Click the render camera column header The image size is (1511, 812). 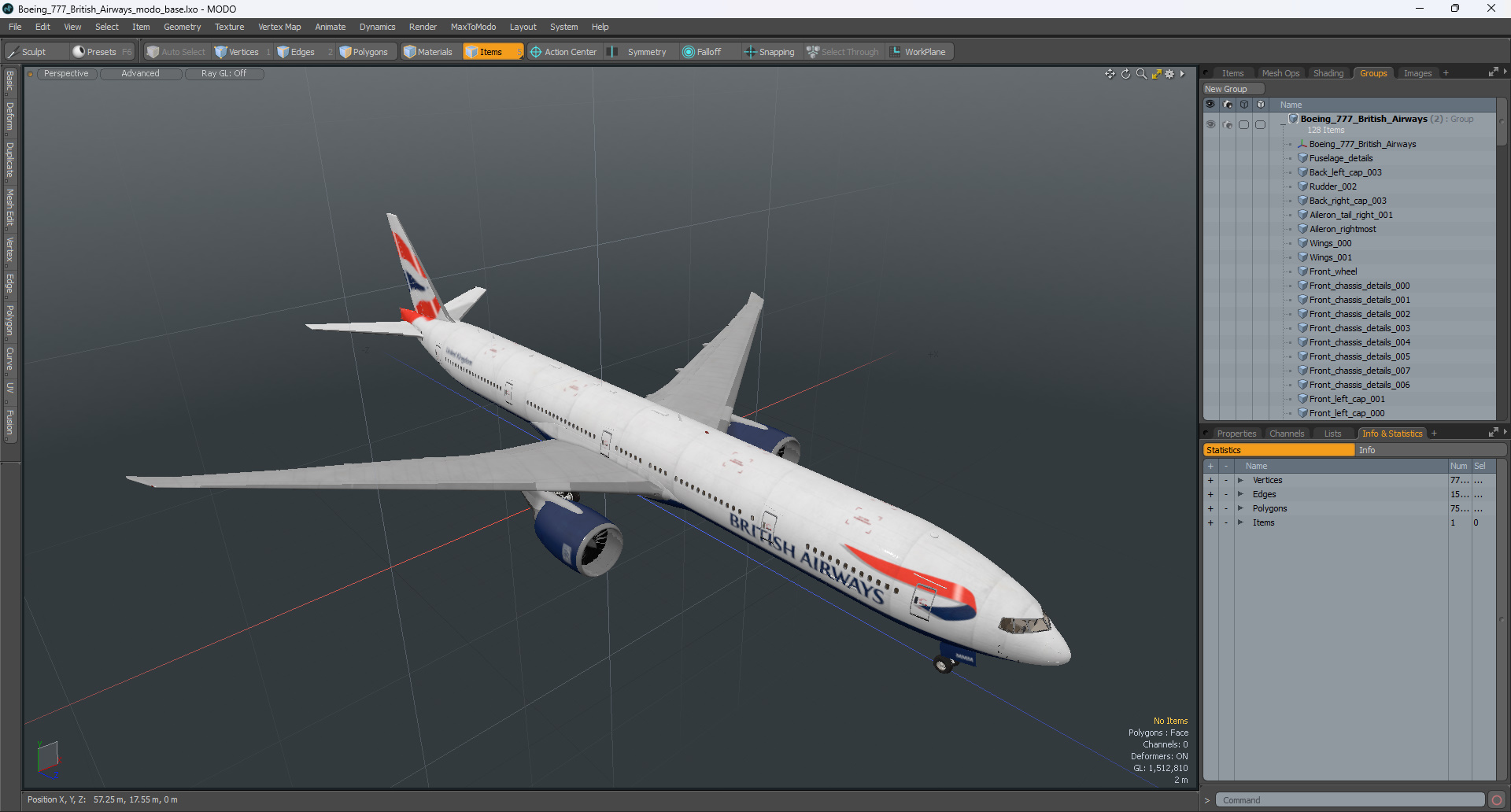coord(1228,105)
